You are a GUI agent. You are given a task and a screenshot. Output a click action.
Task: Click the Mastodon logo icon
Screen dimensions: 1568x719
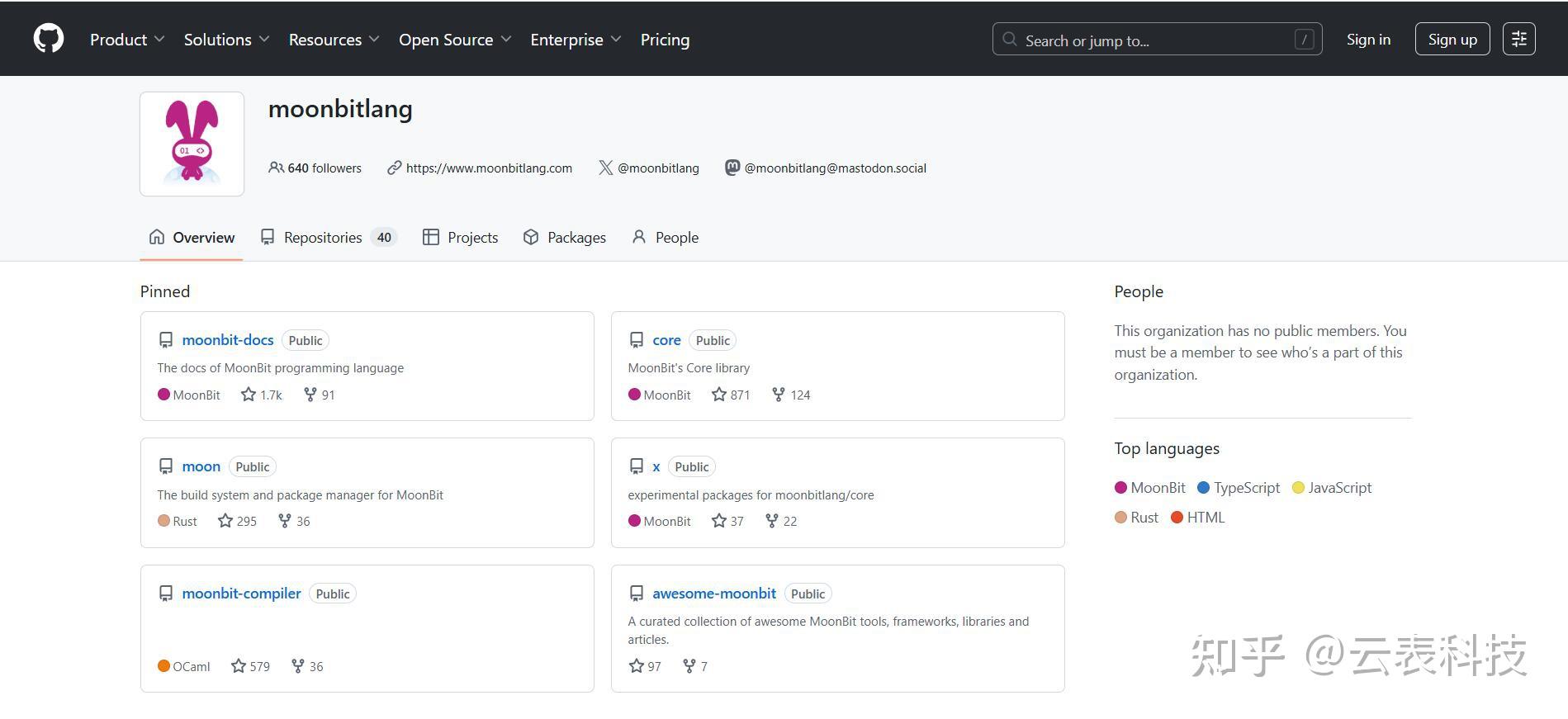732,168
